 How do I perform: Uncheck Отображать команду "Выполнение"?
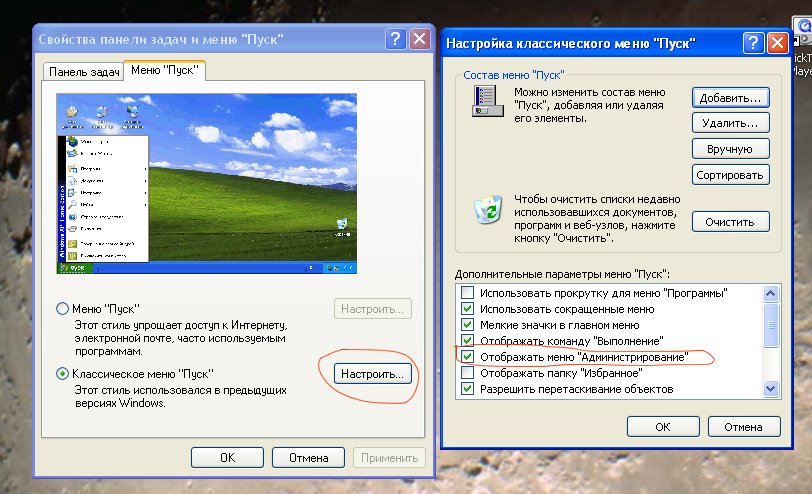(467, 341)
